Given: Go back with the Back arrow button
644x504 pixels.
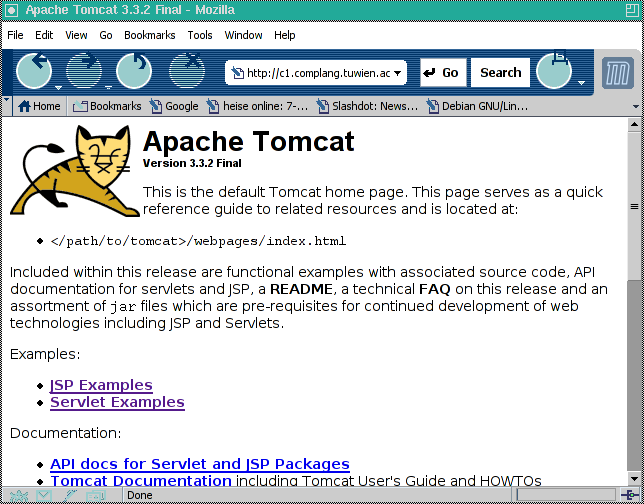Looking at the screenshot, I should coord(34,71).
